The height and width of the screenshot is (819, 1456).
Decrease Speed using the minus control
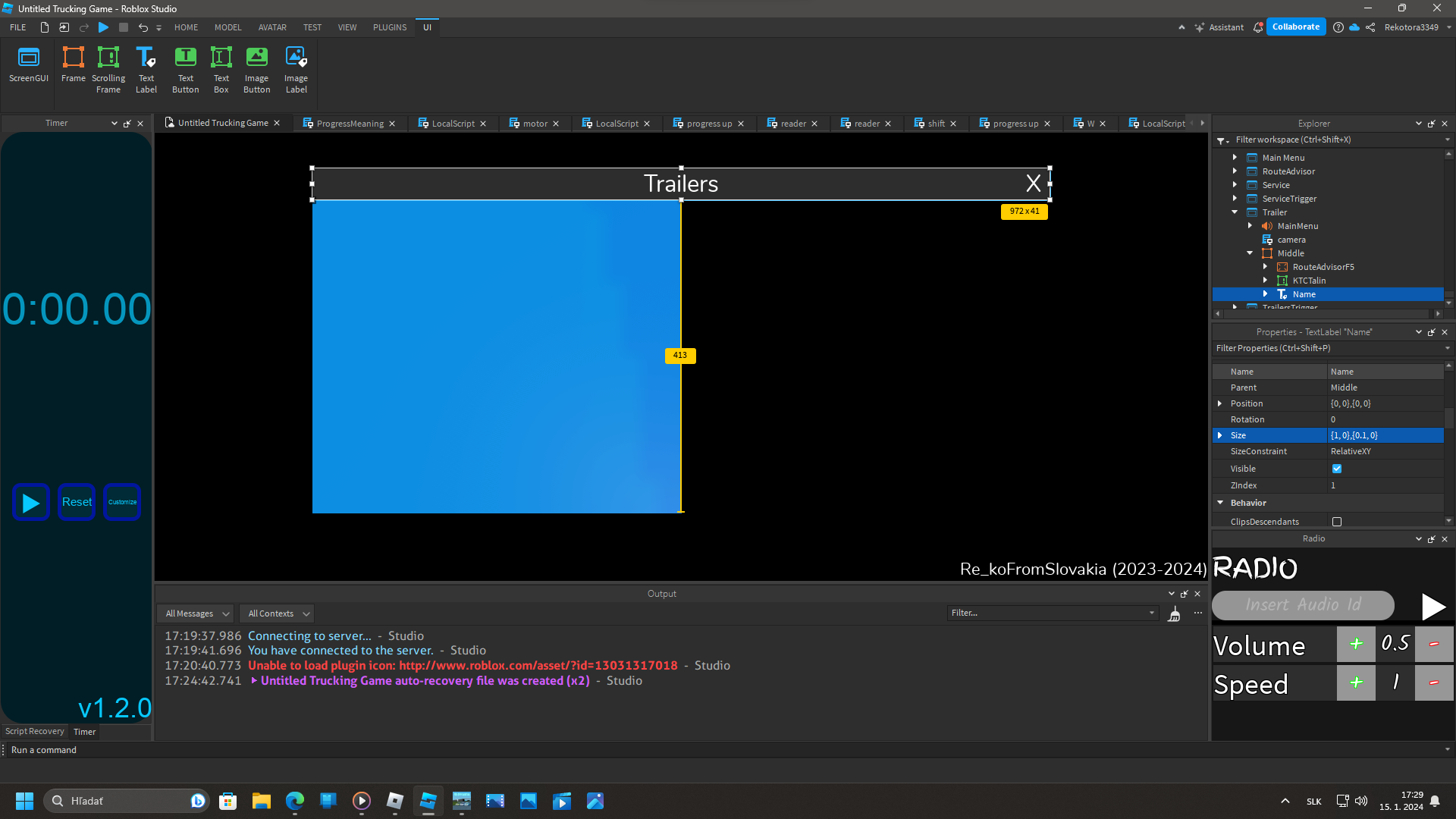[x=1433, y=682]
